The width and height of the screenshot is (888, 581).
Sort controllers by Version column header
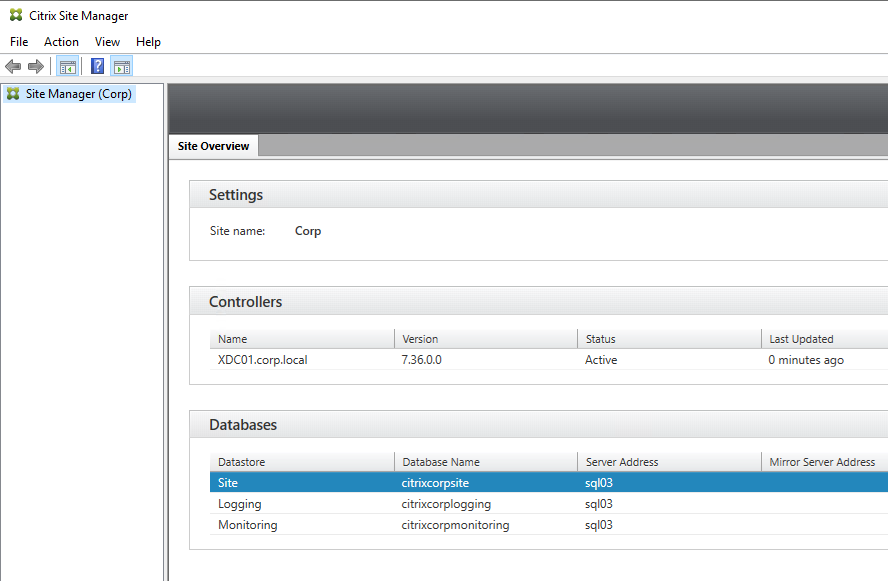pyautogui.click(x=486, y=339)
